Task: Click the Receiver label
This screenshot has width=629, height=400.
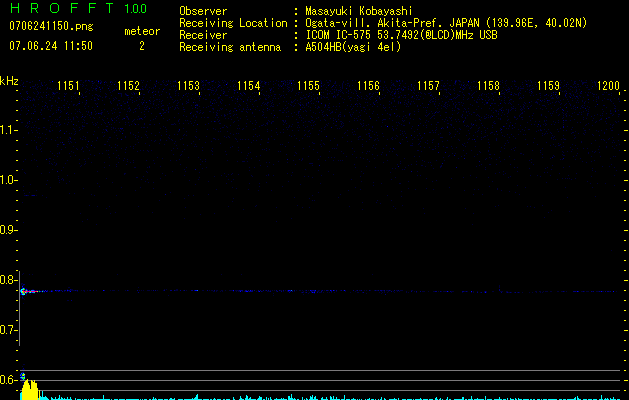Action: [x=203, y=35]
